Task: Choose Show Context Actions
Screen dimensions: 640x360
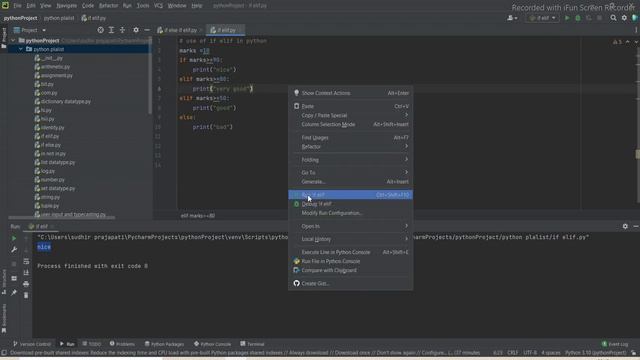Action: pos(351,93)
